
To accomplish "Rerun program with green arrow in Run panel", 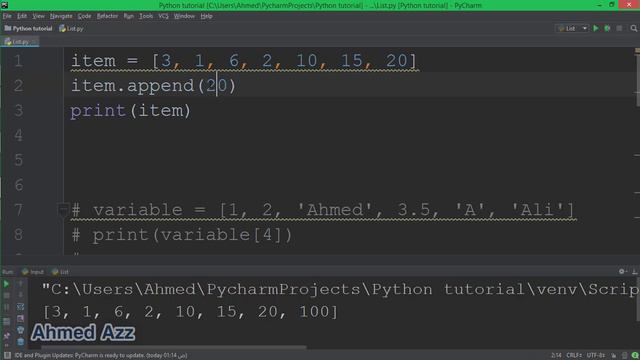I will click(x=6, y=284).
